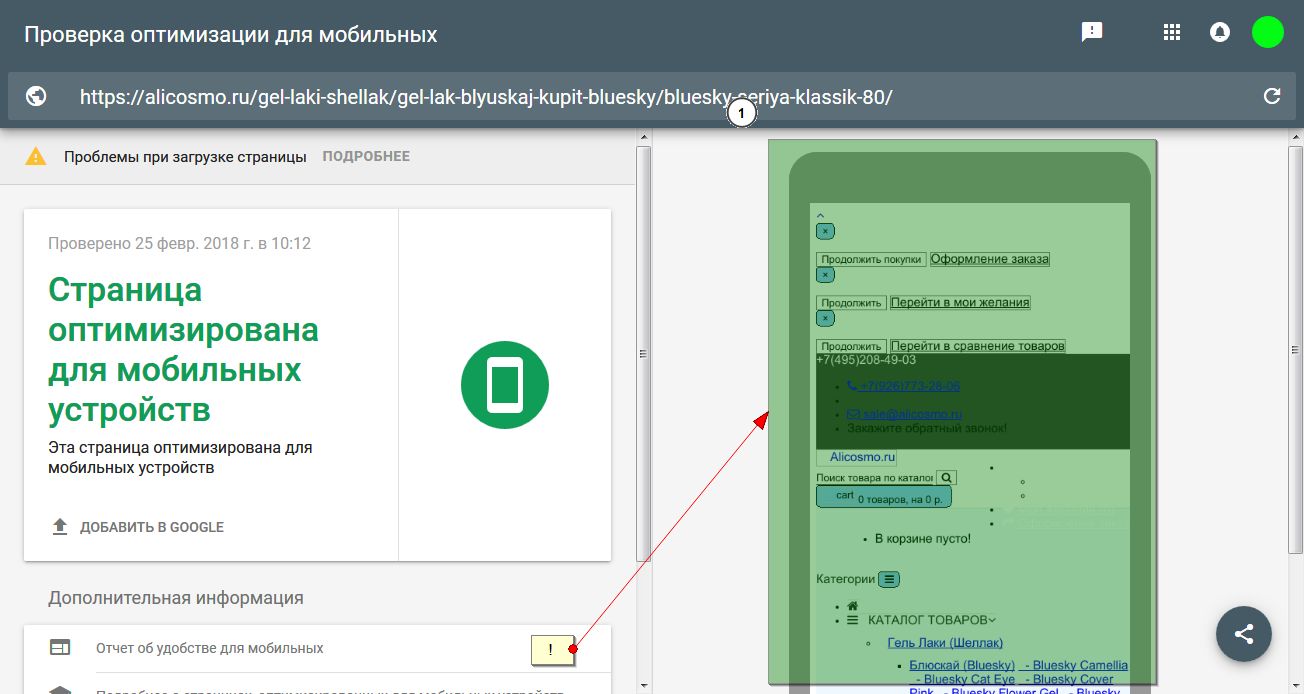Click the cart button with 0 товаров

click(884, 496)
